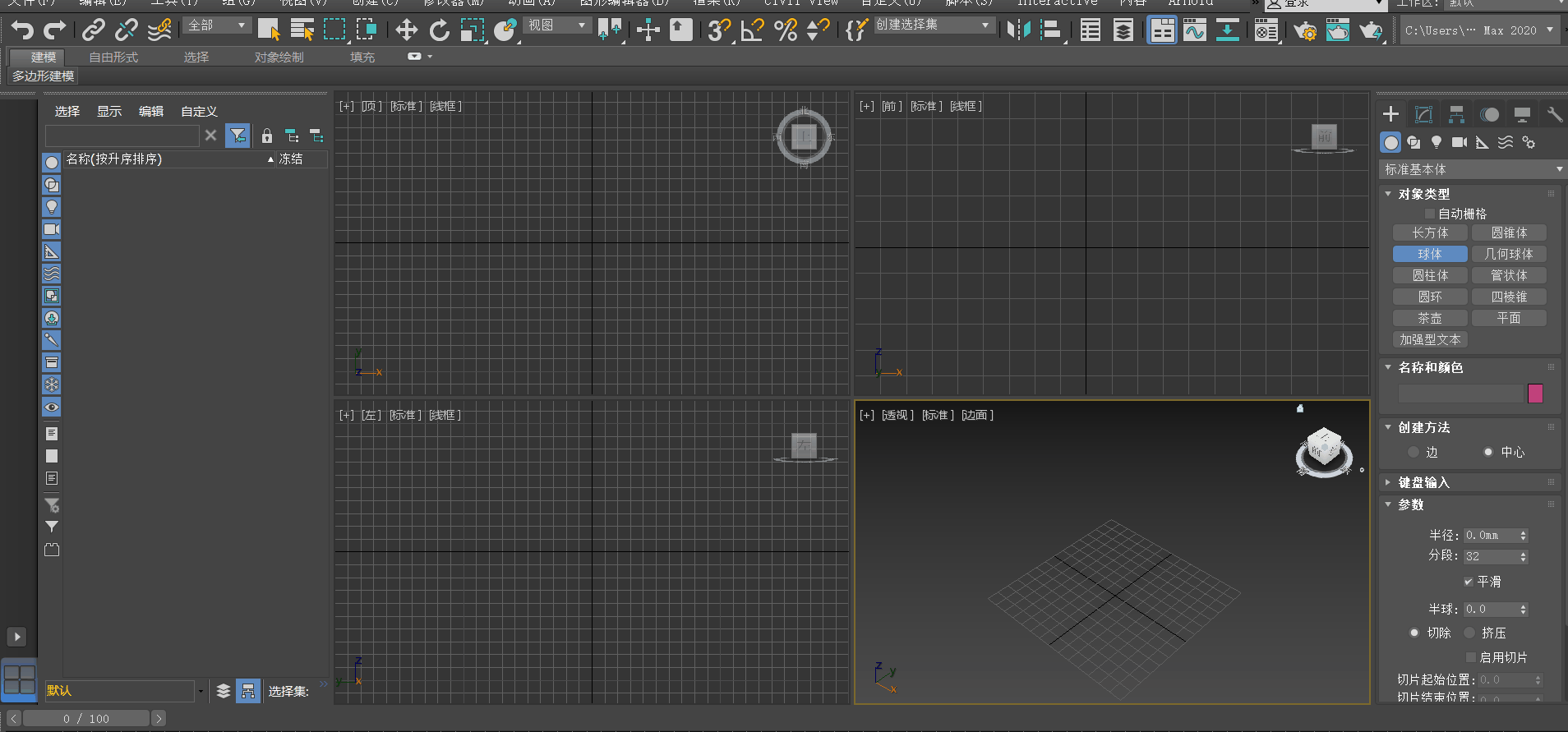This screenshot has height=732, width=1568.
Task: Switch to the 自由形式 ribbon tab
Action: pyautogui.click(x=113, y=58)
